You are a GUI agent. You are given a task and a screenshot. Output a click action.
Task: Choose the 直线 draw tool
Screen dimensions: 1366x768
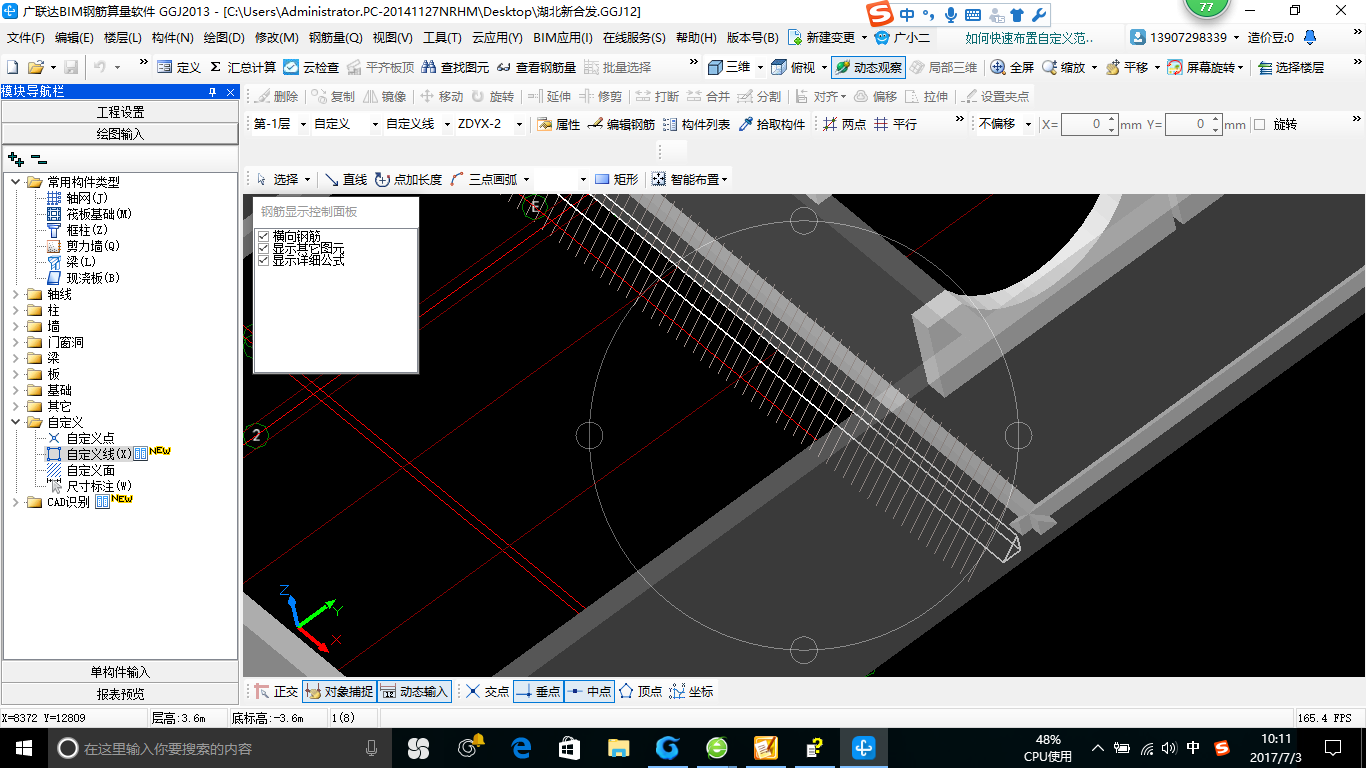point(345,179)
